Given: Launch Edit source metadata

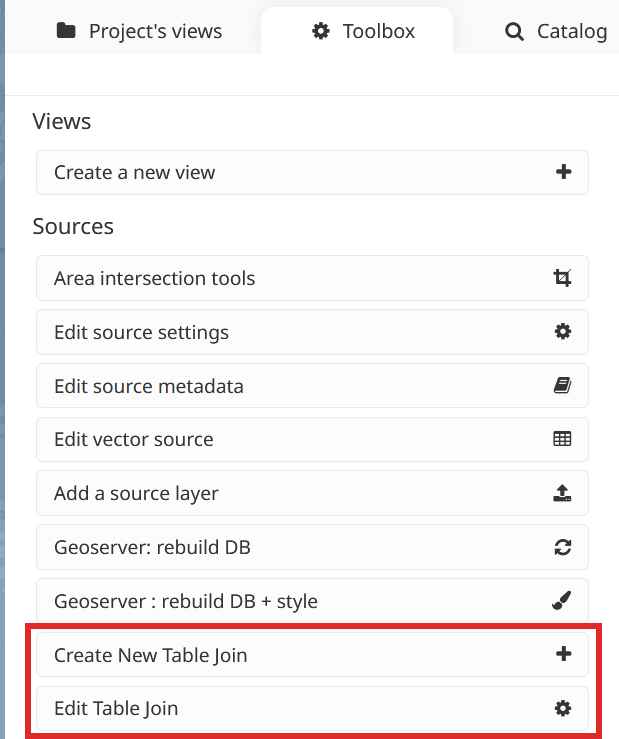Looking at the screenshot, I should pyautogui.click(x=149, y=386).
